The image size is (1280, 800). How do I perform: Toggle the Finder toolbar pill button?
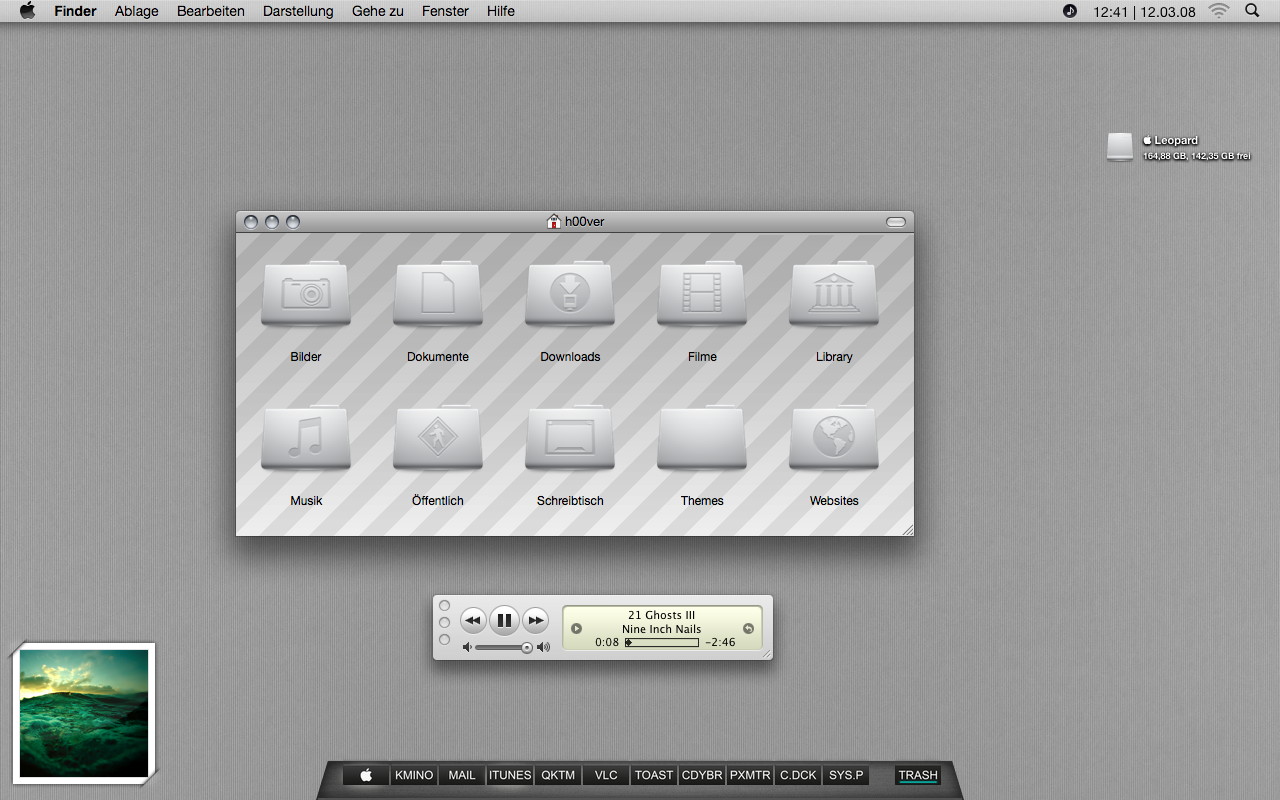pos(896,221)
